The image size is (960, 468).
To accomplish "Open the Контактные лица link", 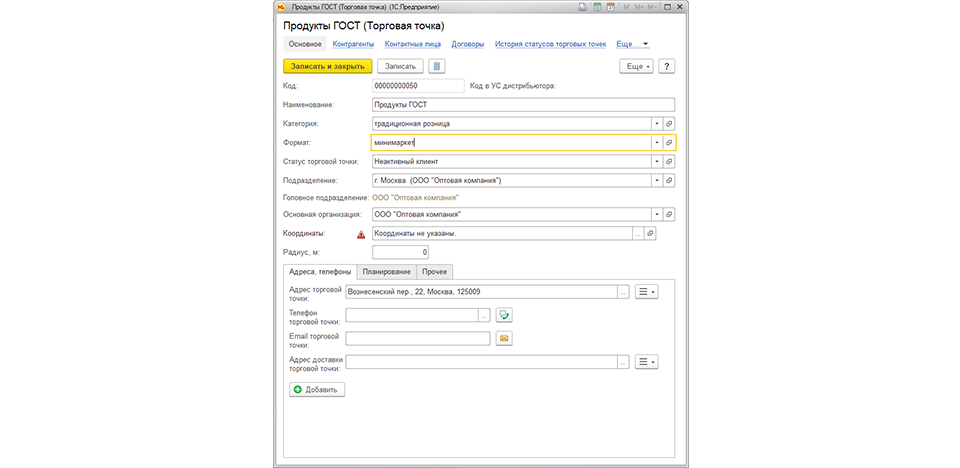I will coord(413,44).
